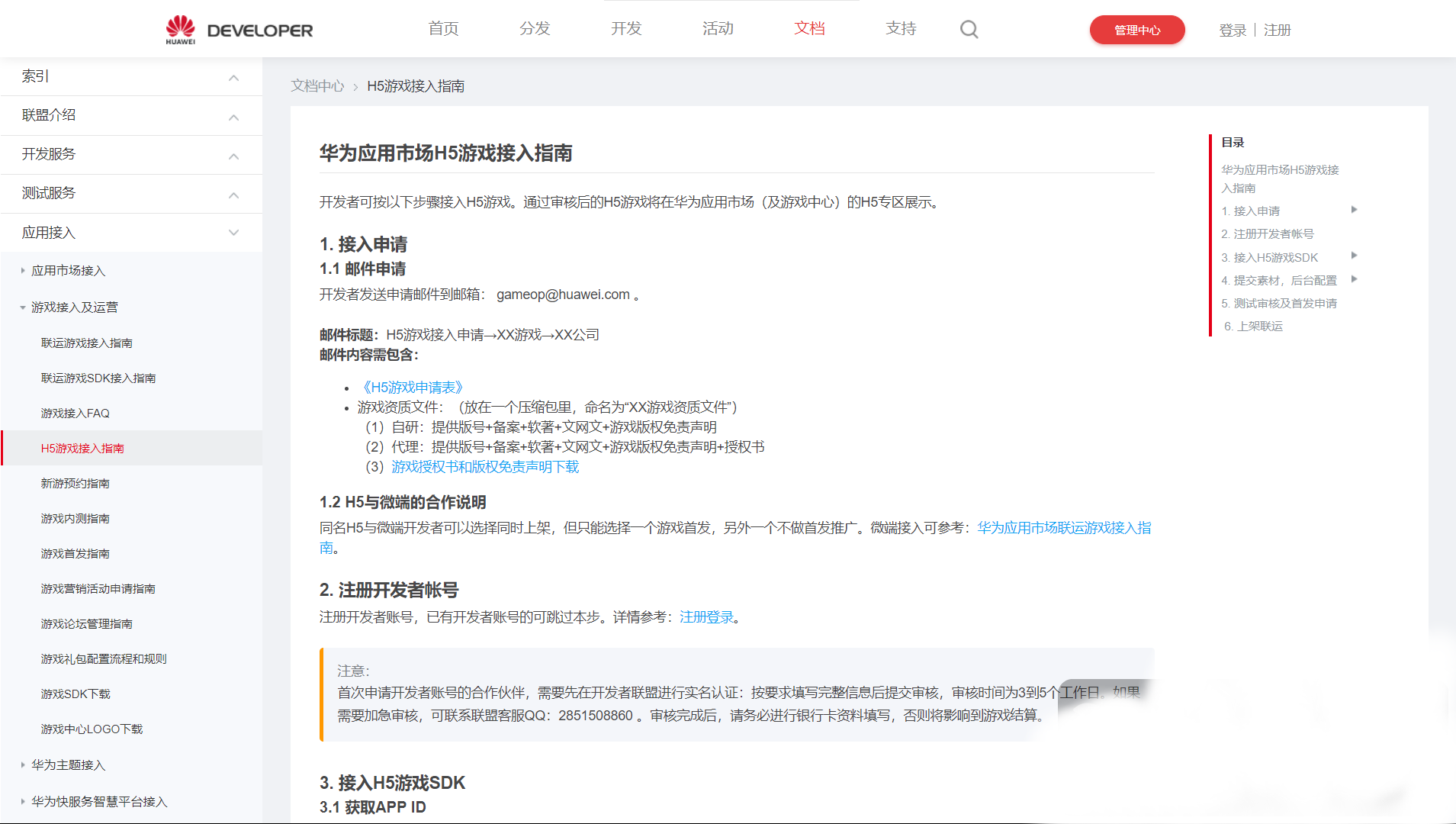
Task: Jump to 4. 提交素材，后台配置 in TOC
Action: 1279,281
